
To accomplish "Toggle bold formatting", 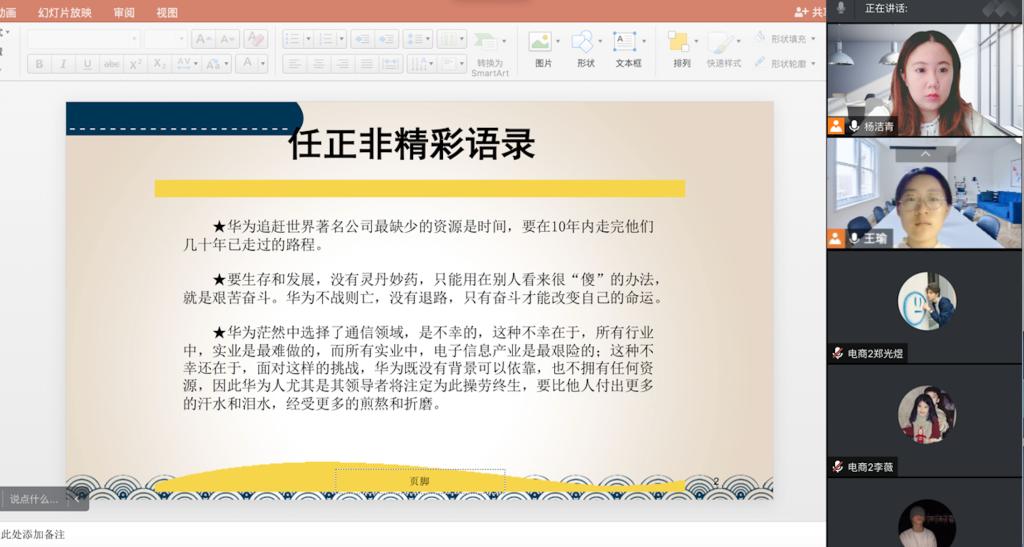I will 39,64.
